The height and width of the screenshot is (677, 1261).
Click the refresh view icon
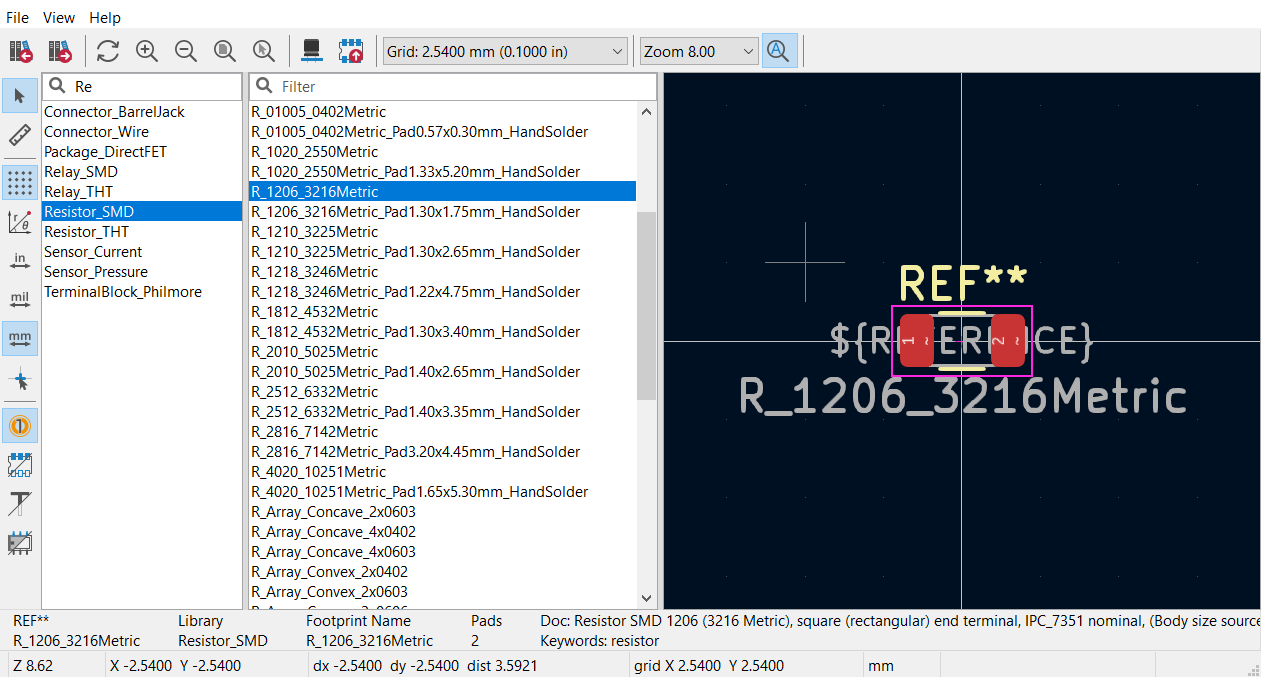tap(107, 51)
